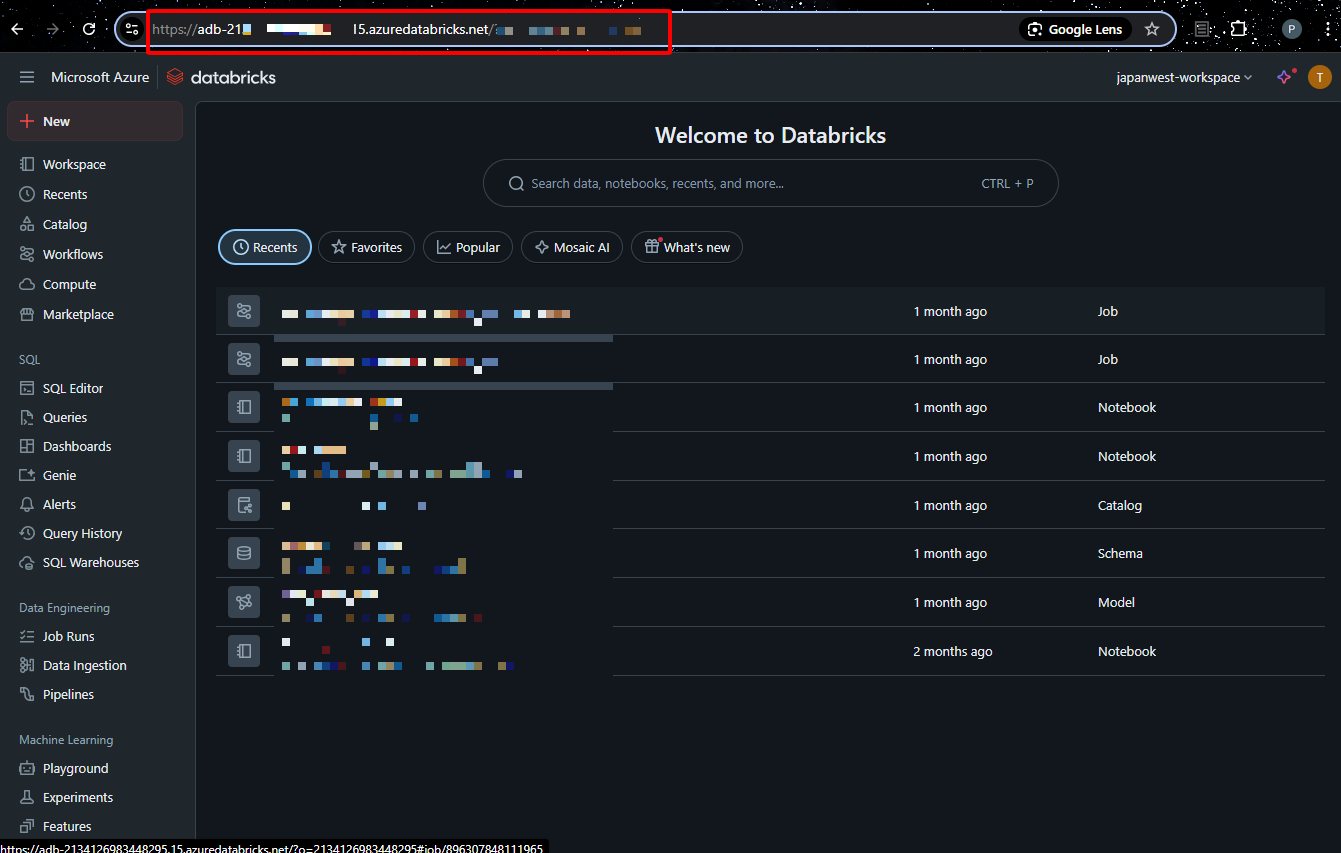This screenshot has height=853, width=1341.
Task: Open SQL Warehouses from the sidebar
Action: click(x=91, y=562)
